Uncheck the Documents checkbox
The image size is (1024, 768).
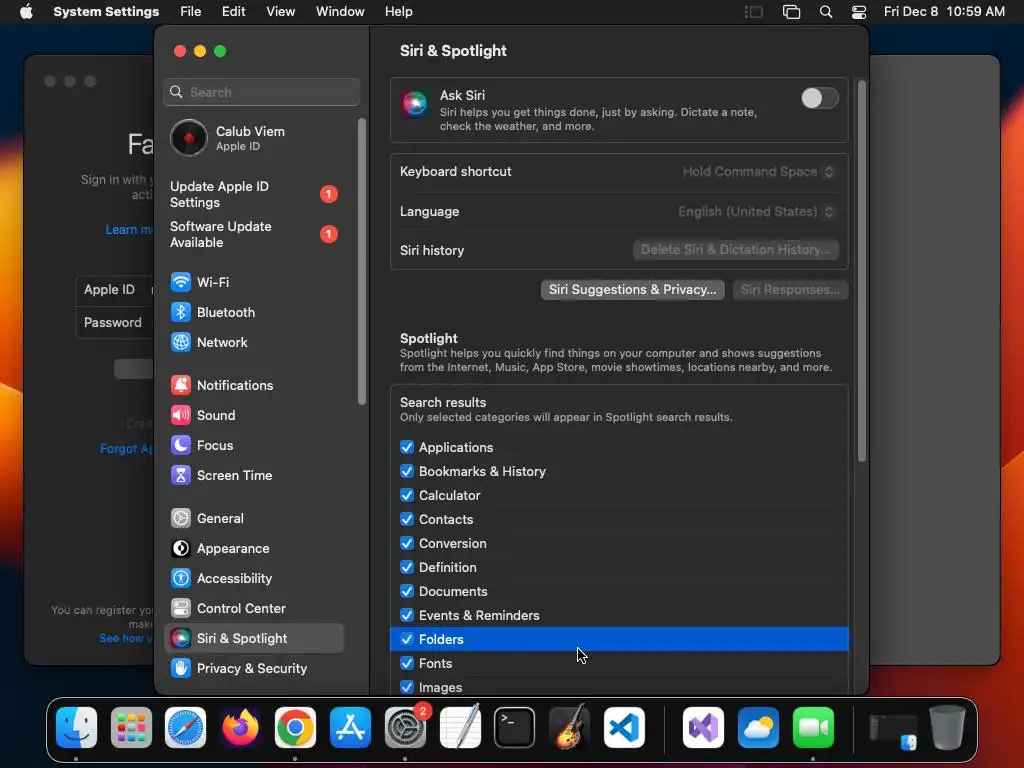[407, 592]
